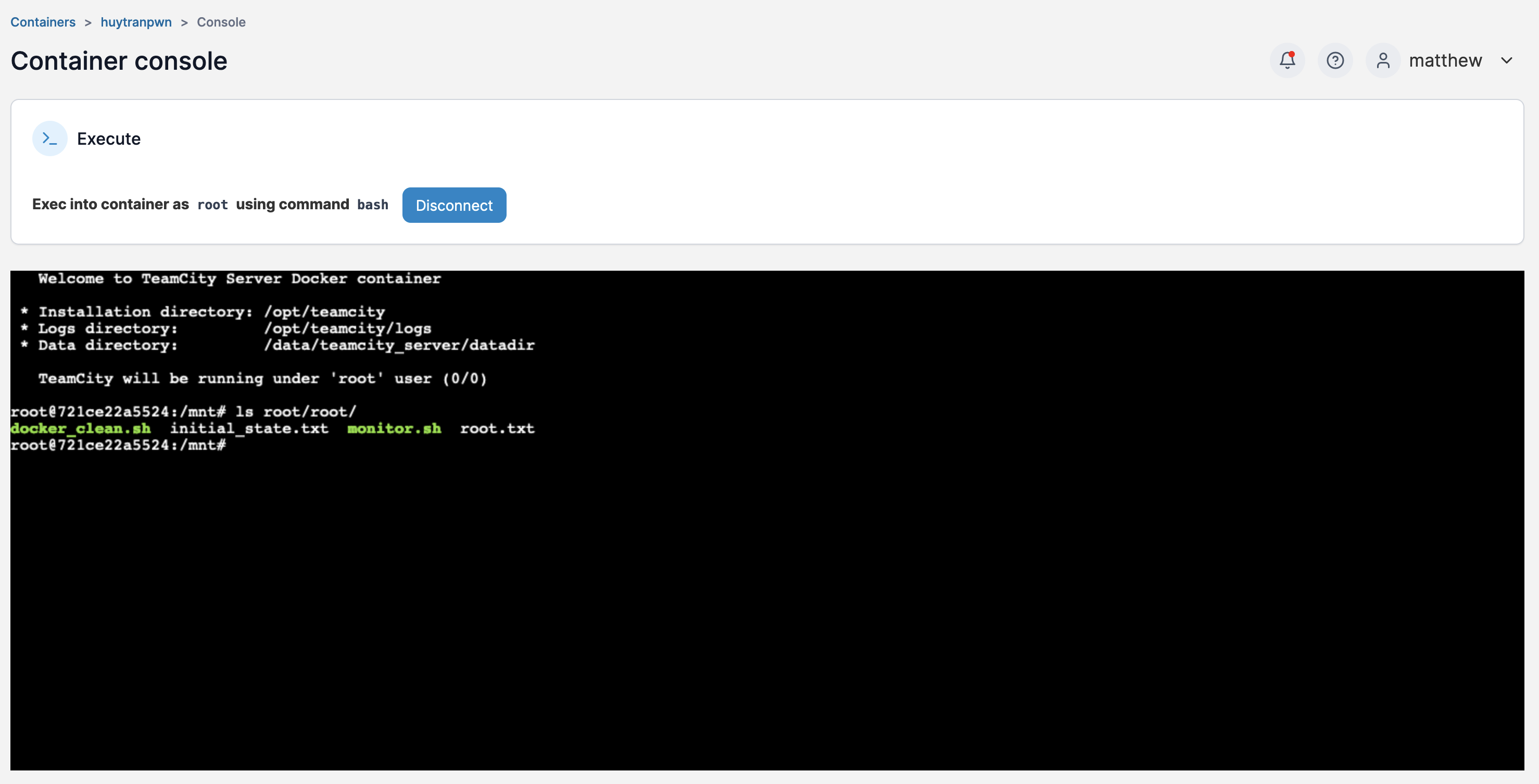The width and height of the screenshot is (1539, 784).
Task: Click the root user code label
Action: [x=212, y=205]
